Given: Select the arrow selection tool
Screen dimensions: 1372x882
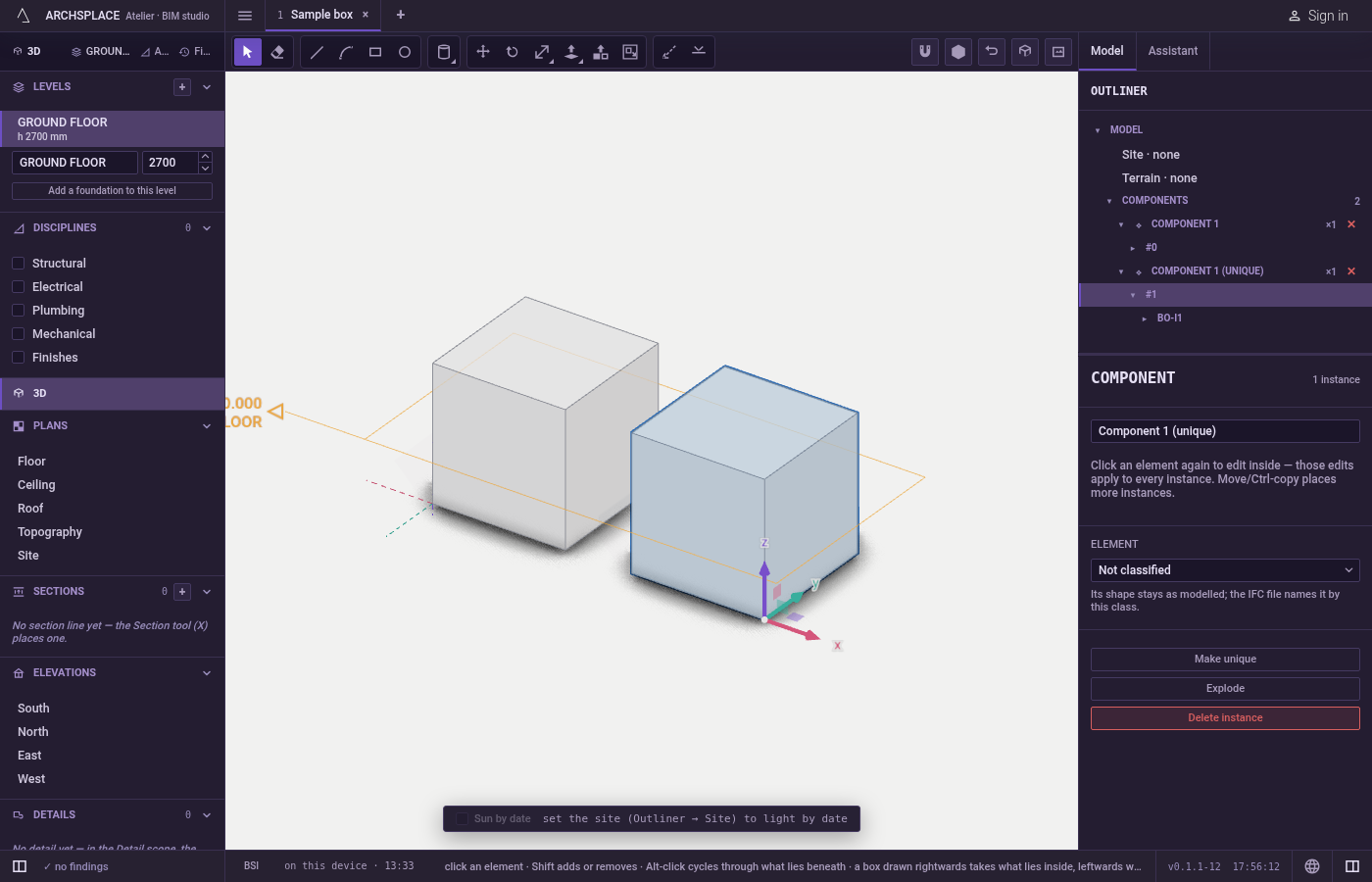Looking at the screenshot, I should pyautogui.click(x=248, y=52).
